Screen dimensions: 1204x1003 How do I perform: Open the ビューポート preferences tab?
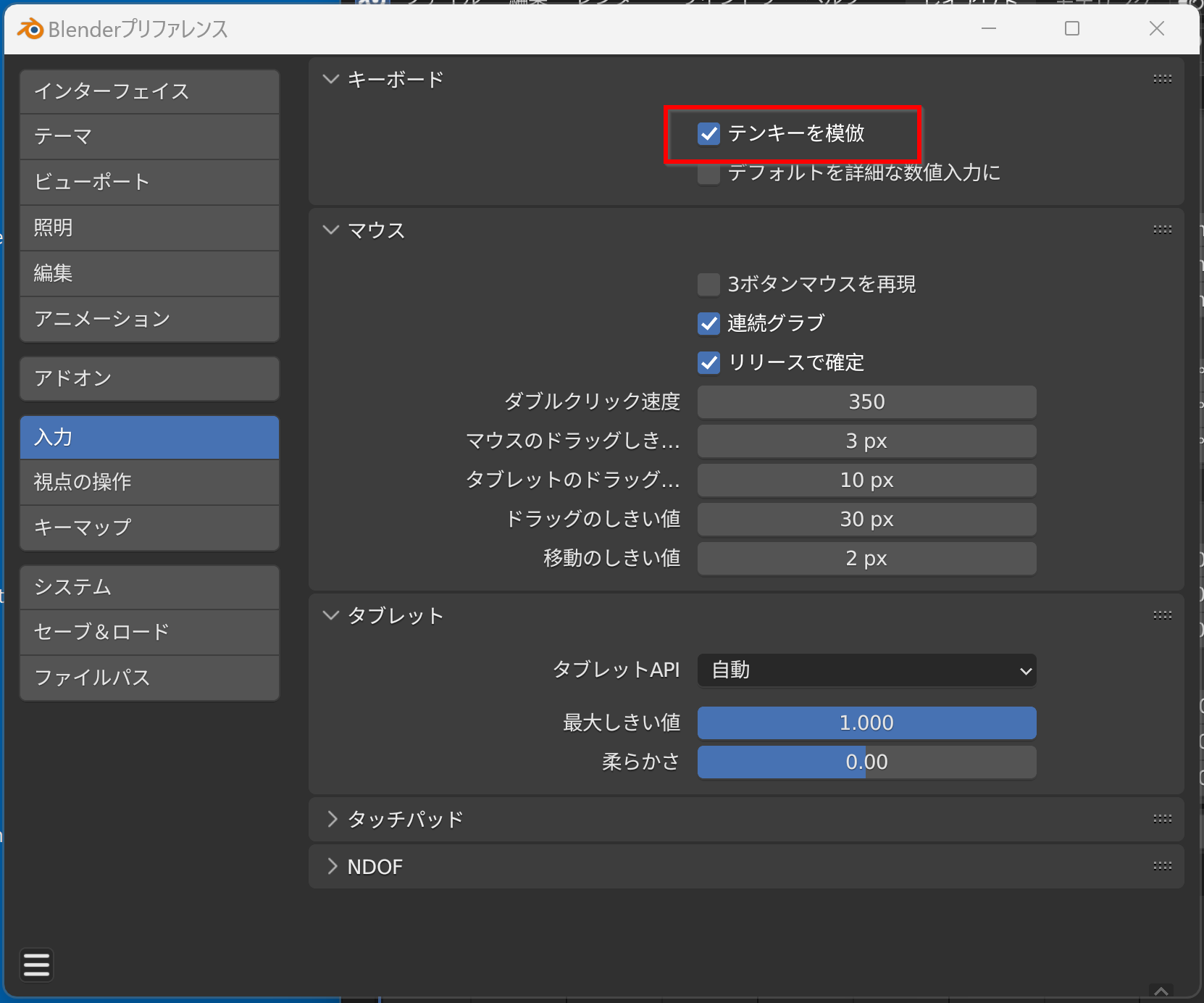pos(150,183)
